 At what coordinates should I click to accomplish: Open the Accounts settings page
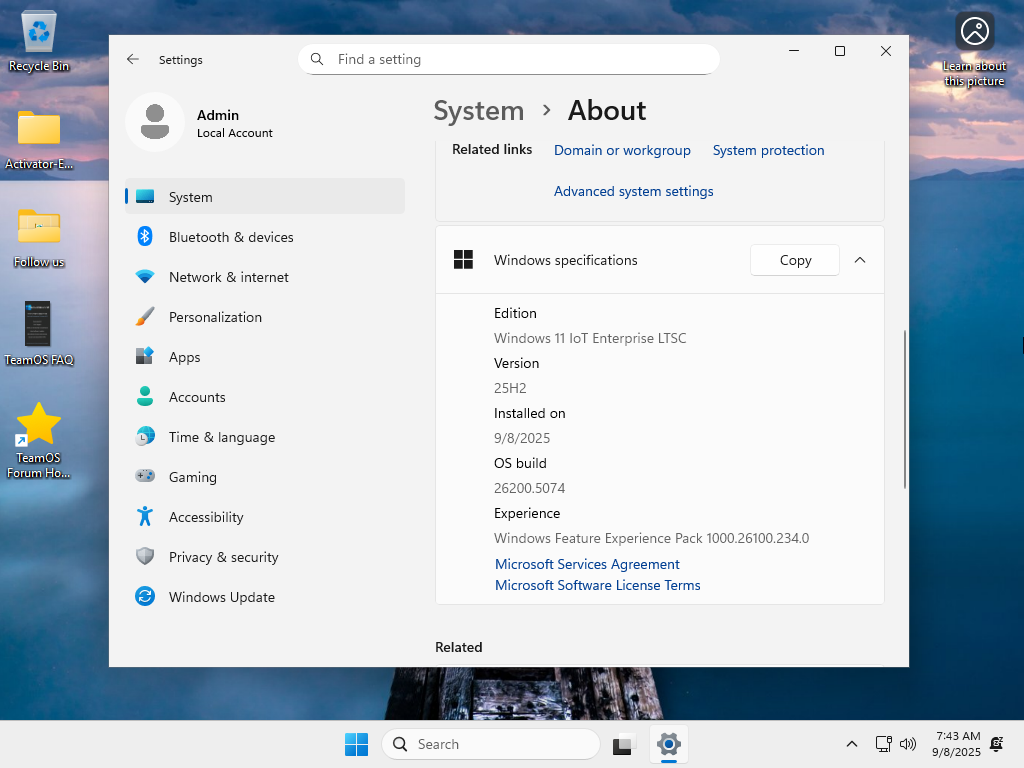265,397
